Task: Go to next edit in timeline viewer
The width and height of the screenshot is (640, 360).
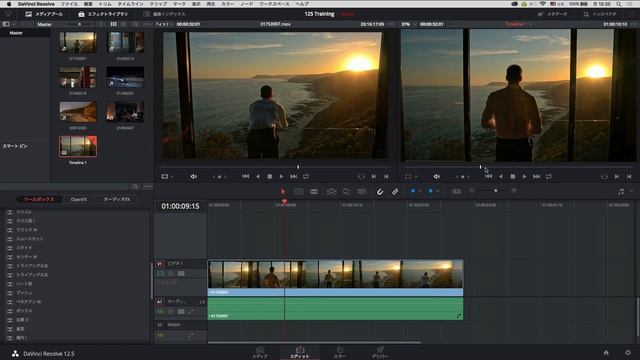Action: coord(537,176)
